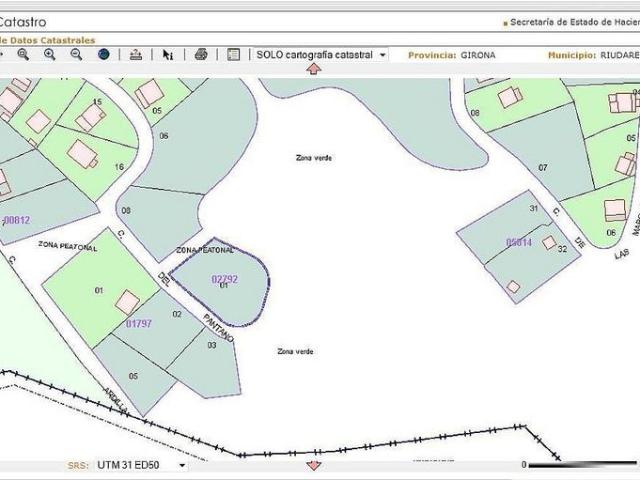Image resolution: width=640 pixels, height=480 pixels.
Task: Click the Municipio RIUDARENES value
Action: 620,55
